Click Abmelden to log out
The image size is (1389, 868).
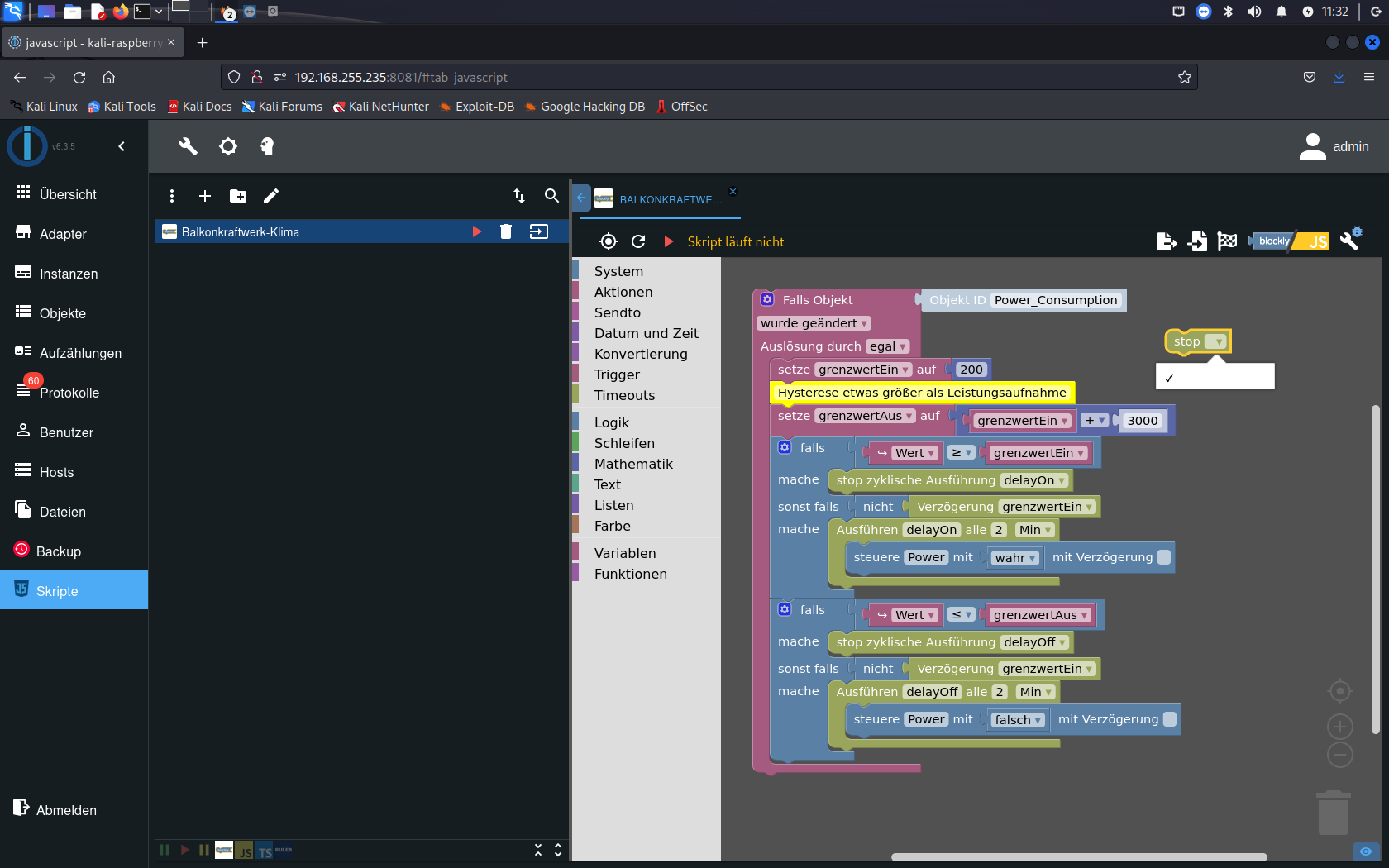[55, 810]
